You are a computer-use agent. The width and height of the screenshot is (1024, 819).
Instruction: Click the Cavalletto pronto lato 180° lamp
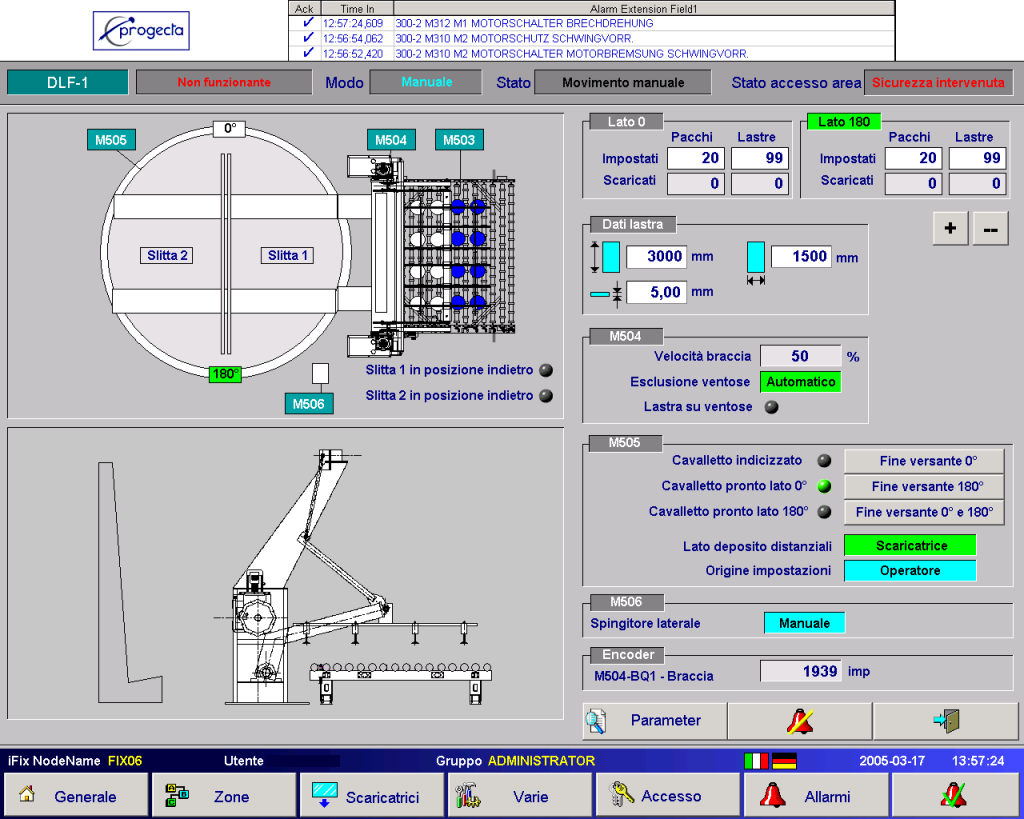tap(825, 511)
